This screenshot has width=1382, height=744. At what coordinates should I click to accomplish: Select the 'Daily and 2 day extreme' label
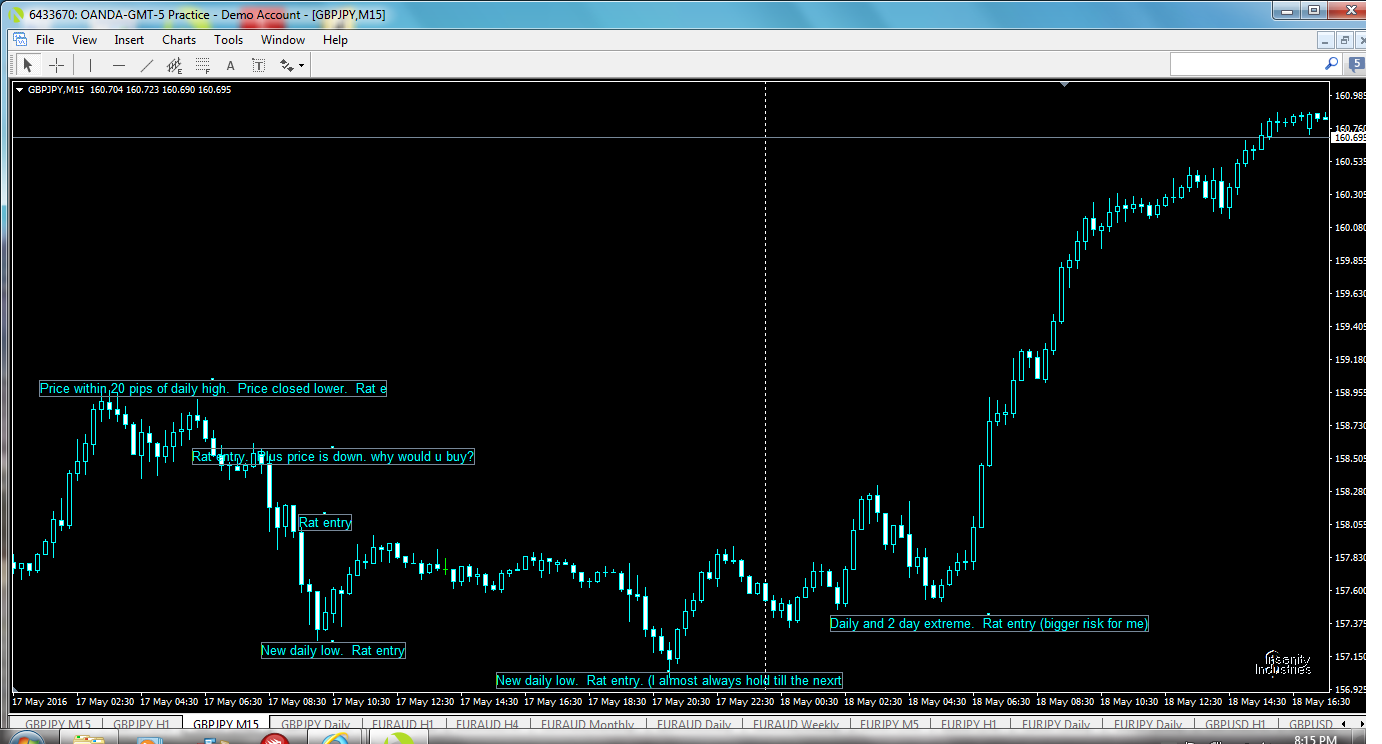click(989, 623)
